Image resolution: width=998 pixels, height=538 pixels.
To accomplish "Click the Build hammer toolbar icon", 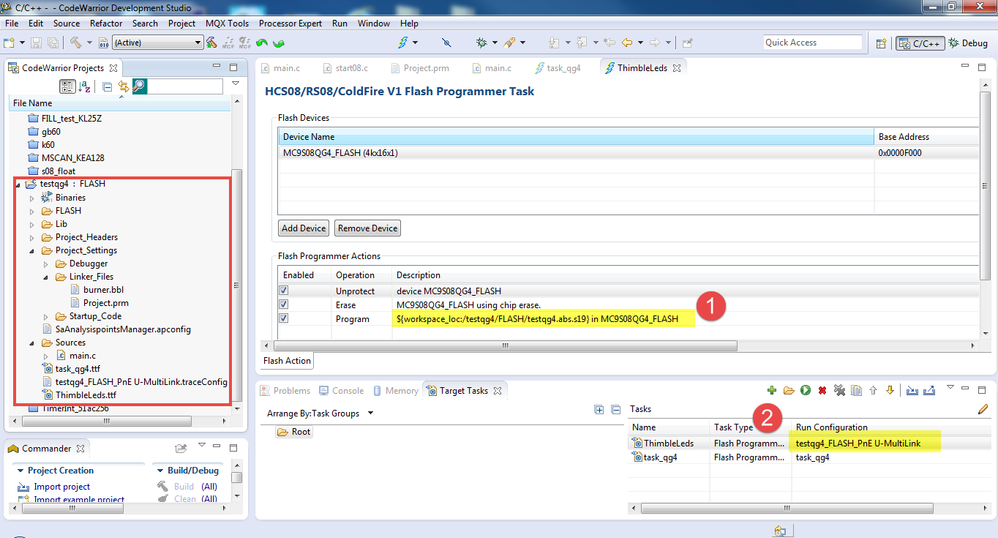I will tap(76, 43).
